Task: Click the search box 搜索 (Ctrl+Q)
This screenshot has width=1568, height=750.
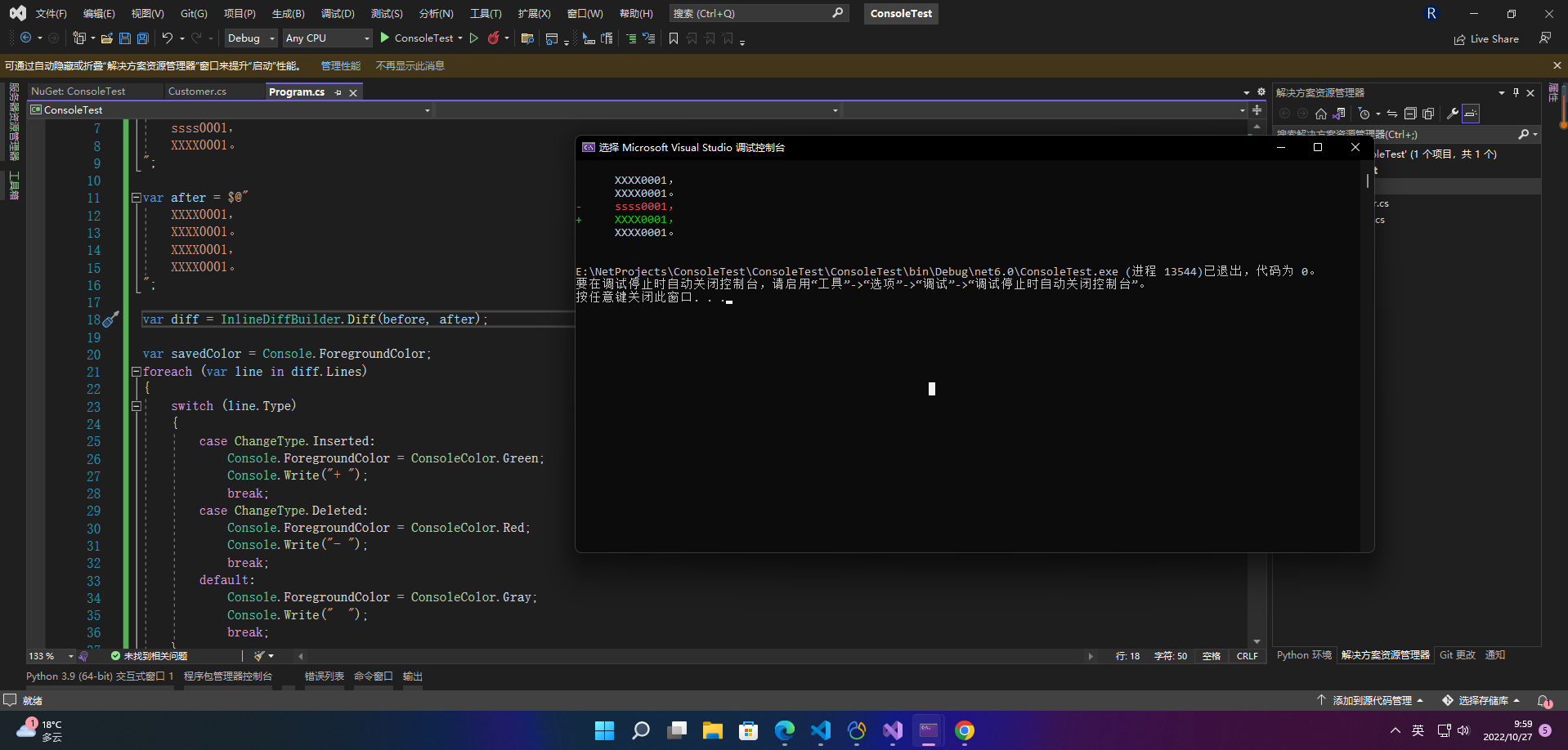Action: tap(758, 13)
